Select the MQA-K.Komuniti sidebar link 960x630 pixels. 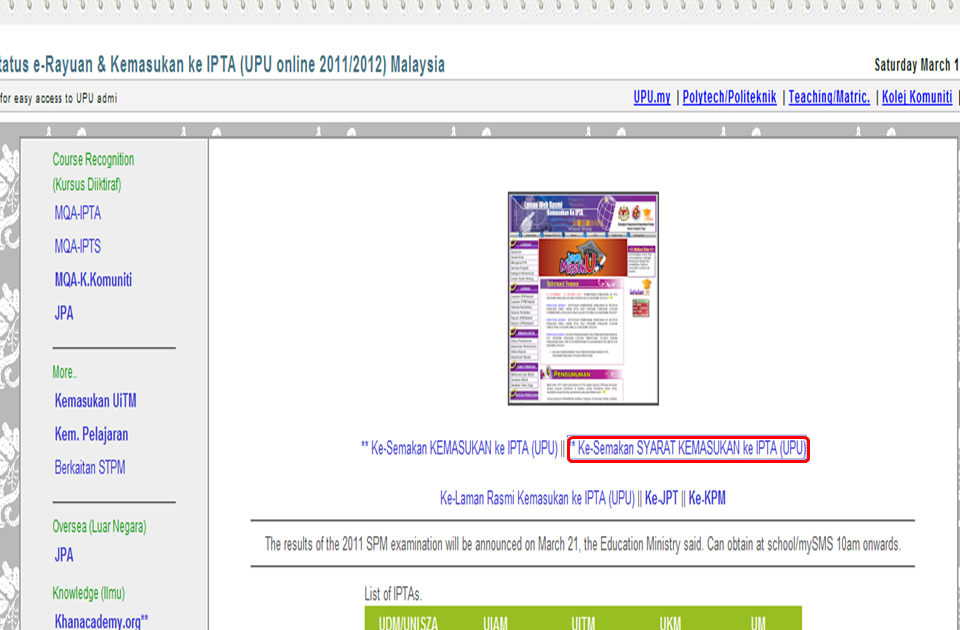point(93,280)
